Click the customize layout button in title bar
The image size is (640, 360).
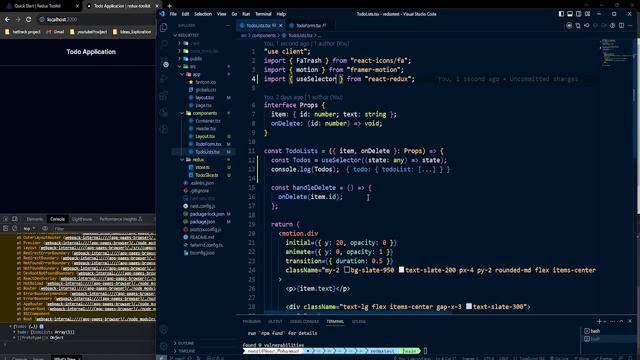[587, 14]
